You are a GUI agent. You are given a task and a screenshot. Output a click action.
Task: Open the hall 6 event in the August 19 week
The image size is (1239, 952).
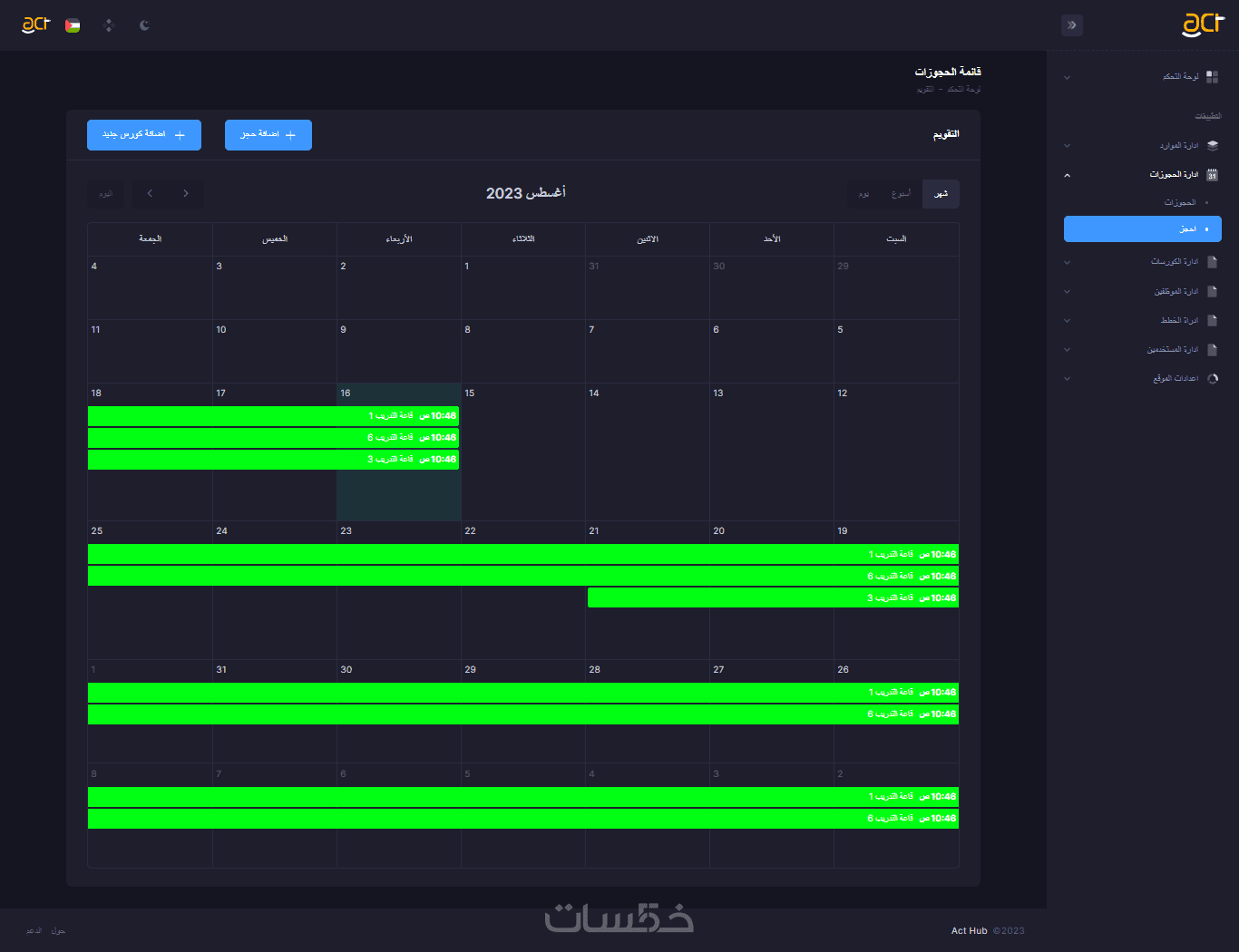pos(523,576)
